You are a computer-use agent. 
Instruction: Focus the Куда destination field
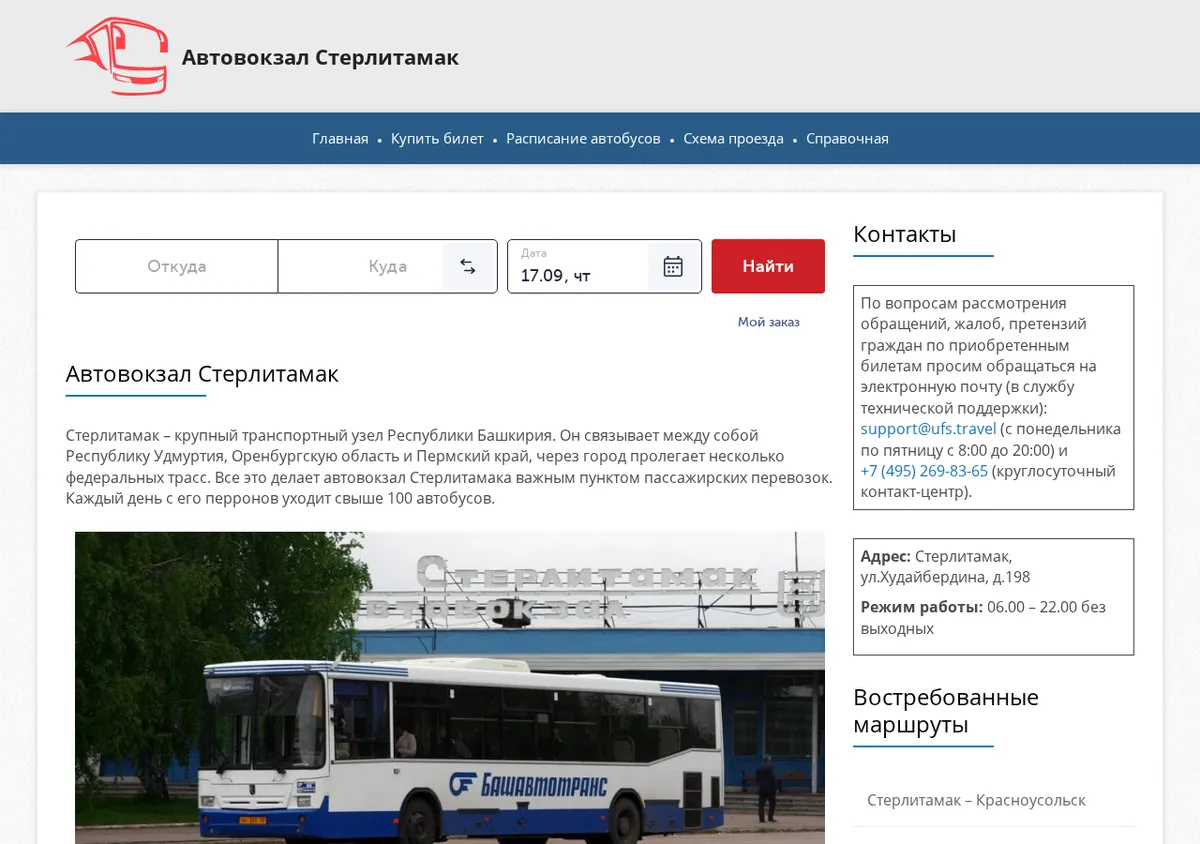pos(360,266)
